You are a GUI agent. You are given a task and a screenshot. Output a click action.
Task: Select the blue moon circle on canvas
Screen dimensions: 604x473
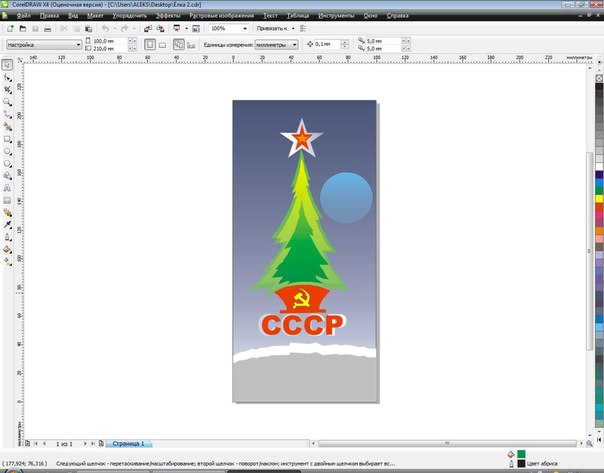[x=346, y=198]
